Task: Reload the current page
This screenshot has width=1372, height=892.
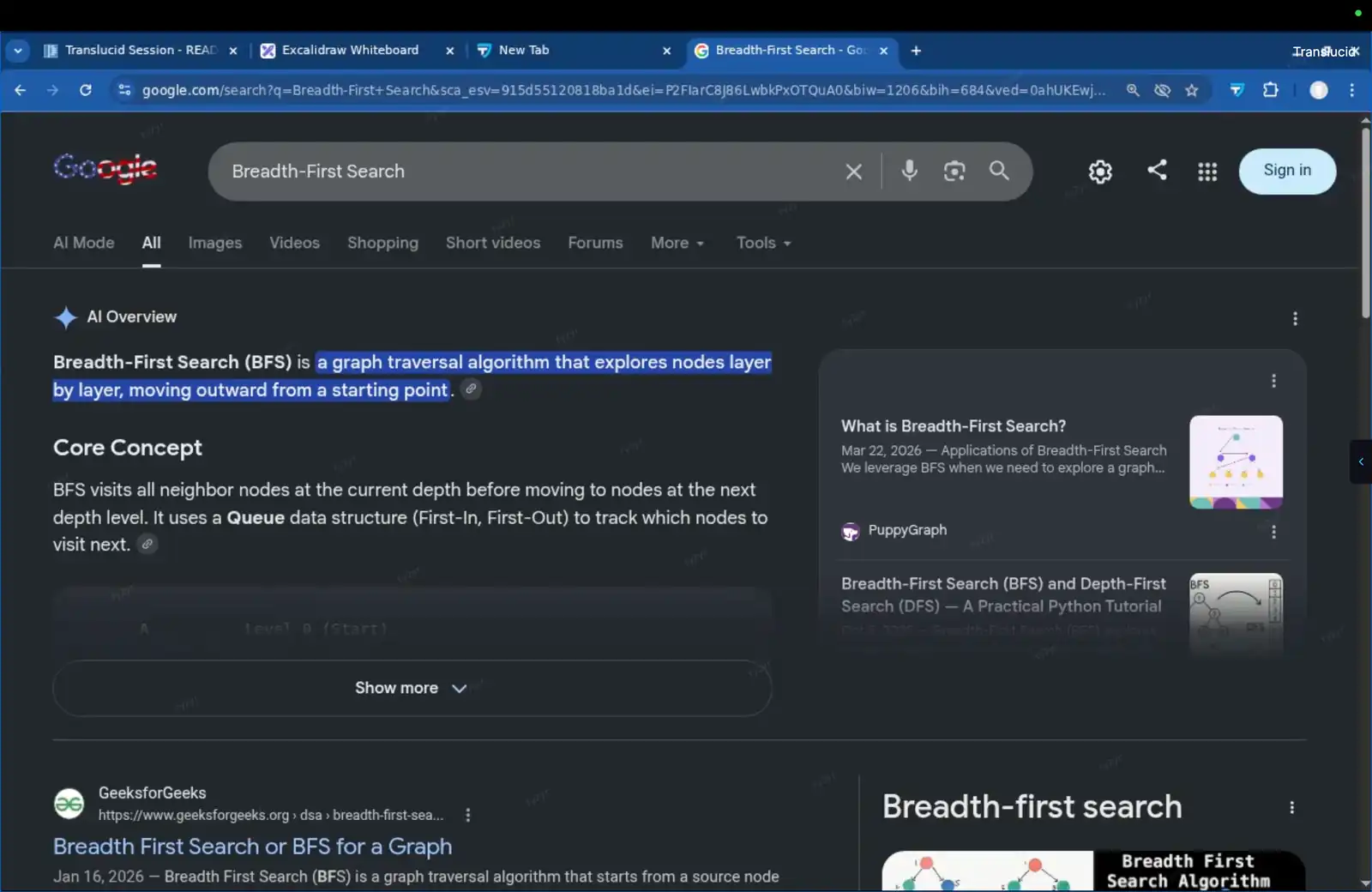Action: tap(86, 90)
